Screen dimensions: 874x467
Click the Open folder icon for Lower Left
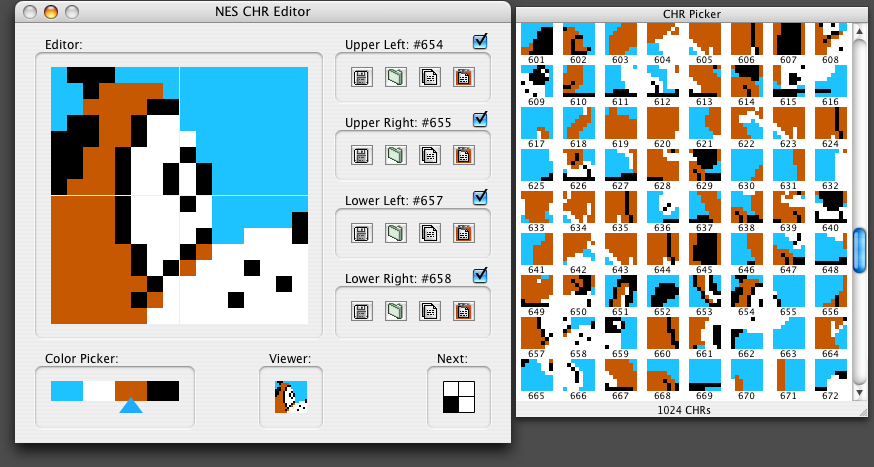(x=396, y=234)
